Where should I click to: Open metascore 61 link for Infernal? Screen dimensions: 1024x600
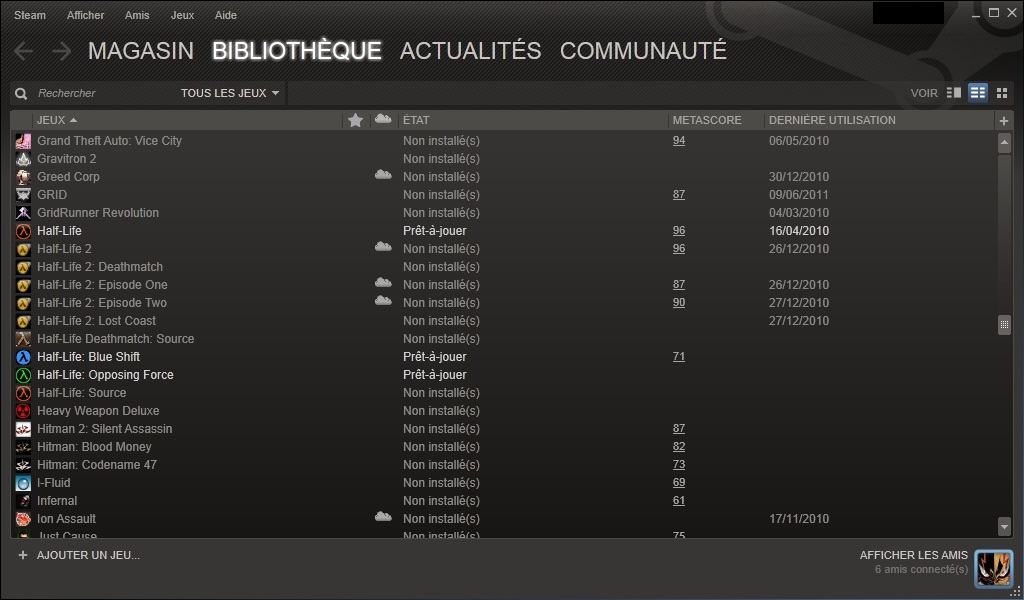pyautogui.click(x=679, y=501)
